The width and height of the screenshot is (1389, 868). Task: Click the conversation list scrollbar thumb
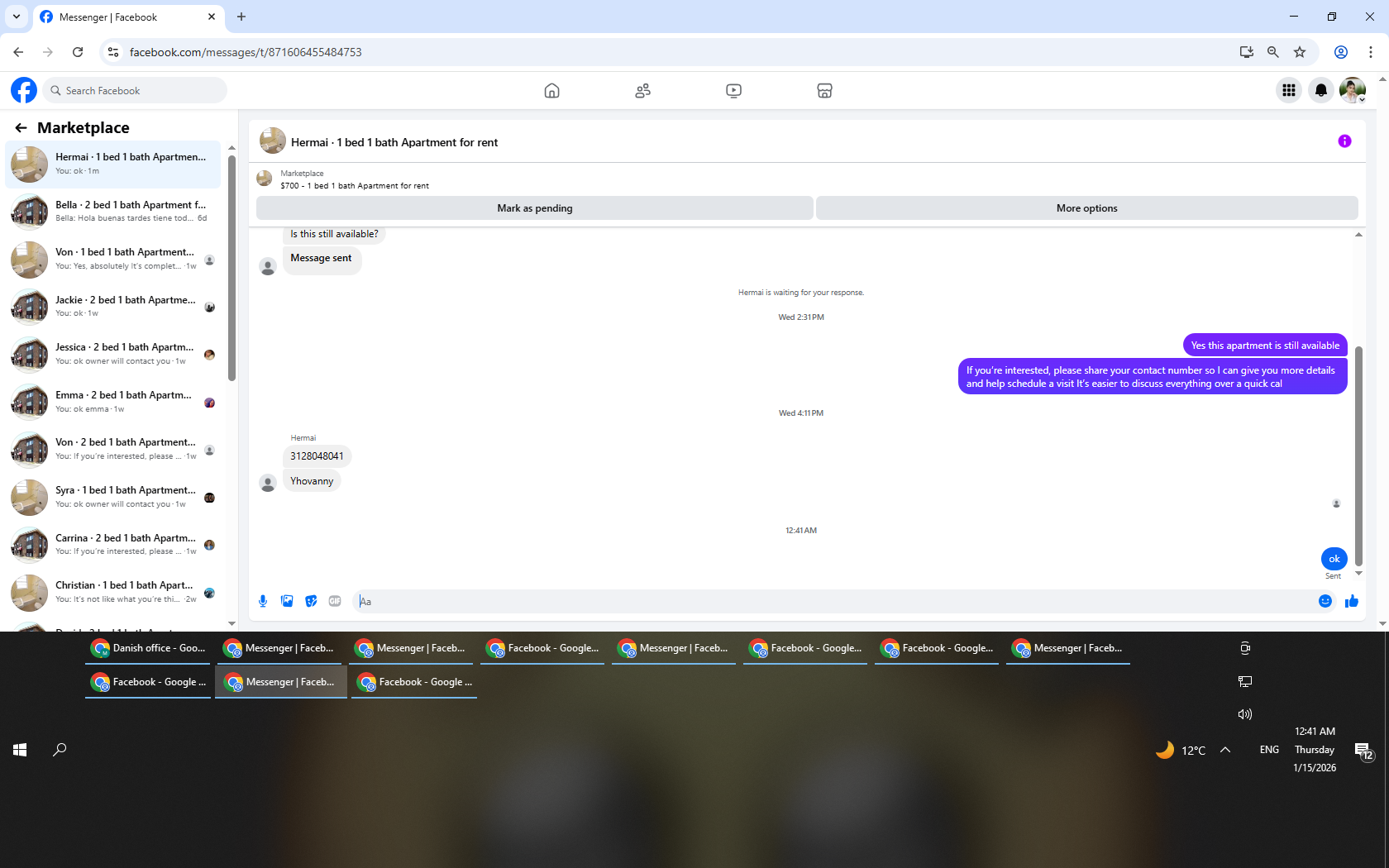231,269
